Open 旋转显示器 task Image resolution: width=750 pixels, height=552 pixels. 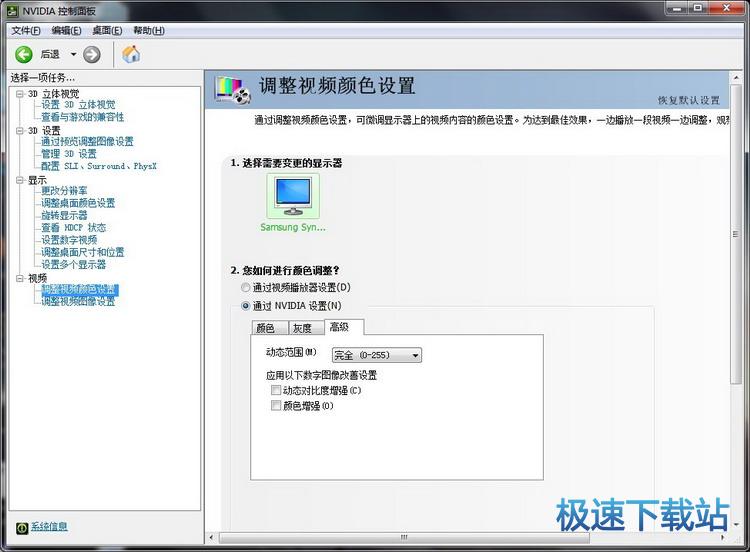[x=64, y=215]
